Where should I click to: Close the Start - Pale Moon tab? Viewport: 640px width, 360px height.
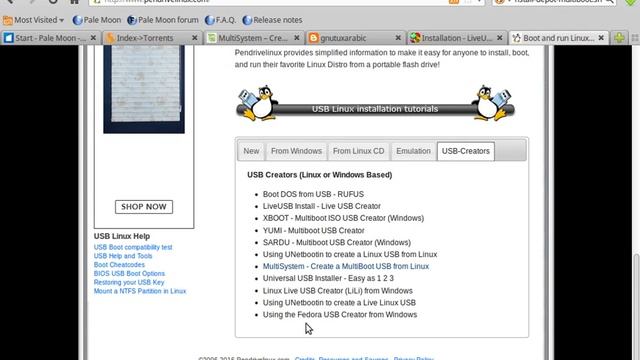pyautogui.click(x=93, y=38)
